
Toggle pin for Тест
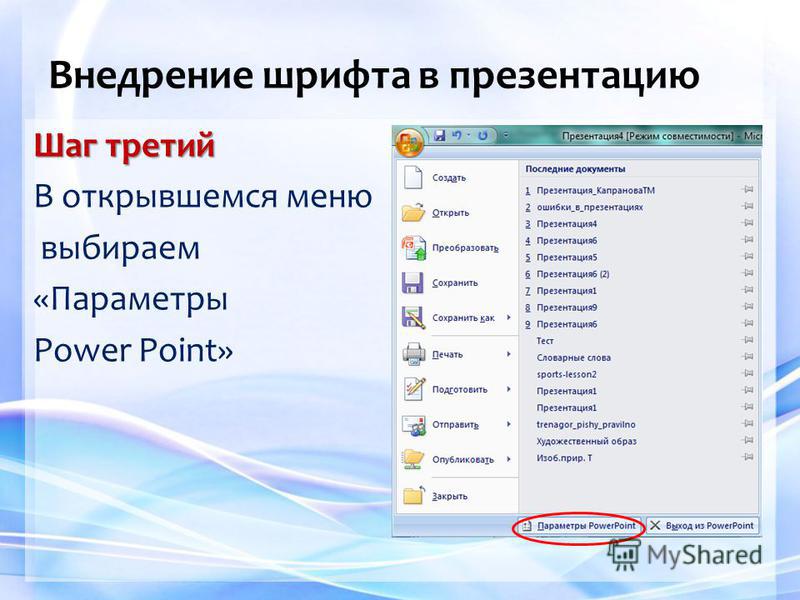(747, 340)
